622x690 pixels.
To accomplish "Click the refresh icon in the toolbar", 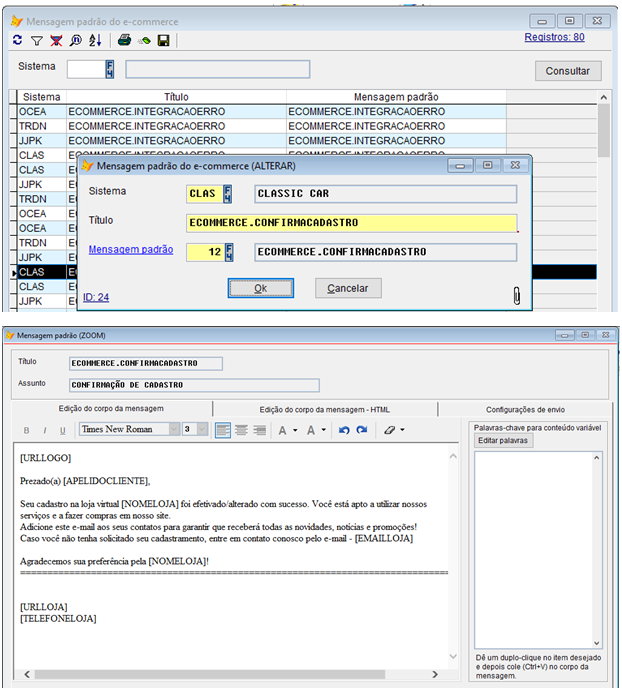I will click(x=17, y=41).
